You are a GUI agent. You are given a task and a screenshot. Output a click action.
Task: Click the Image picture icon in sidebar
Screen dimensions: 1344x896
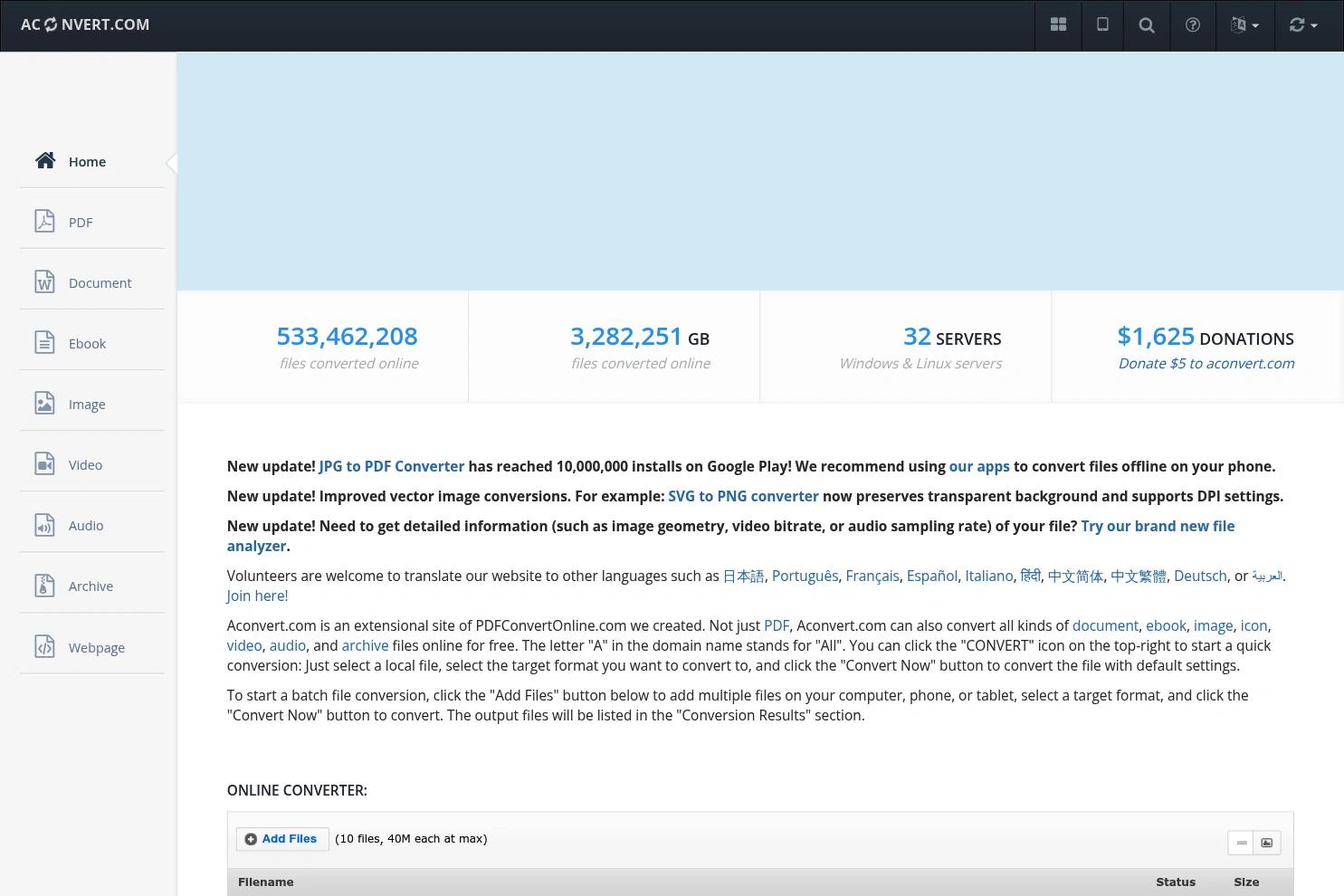[44, 404]
